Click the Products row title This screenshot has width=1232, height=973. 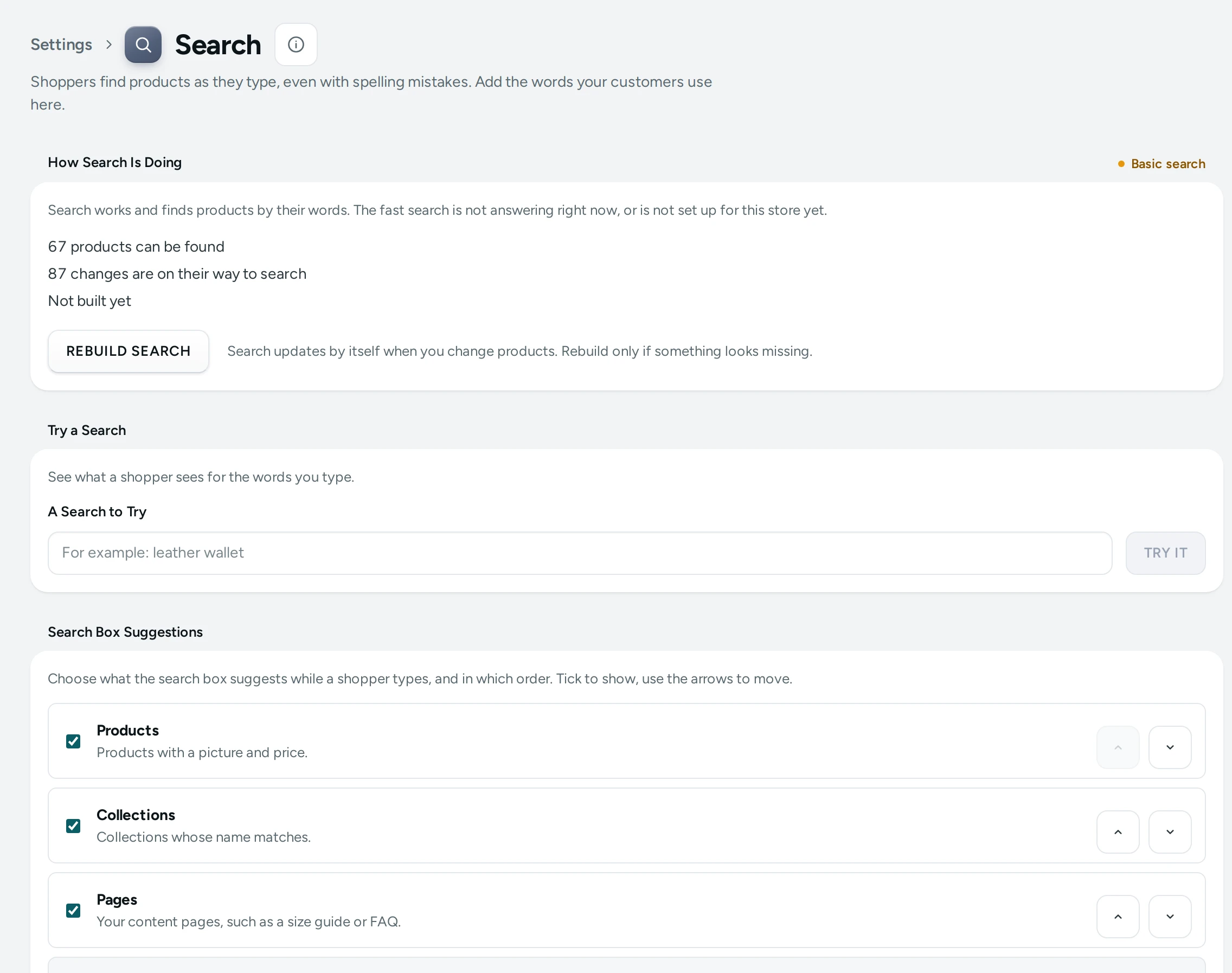tap(127, 730)
